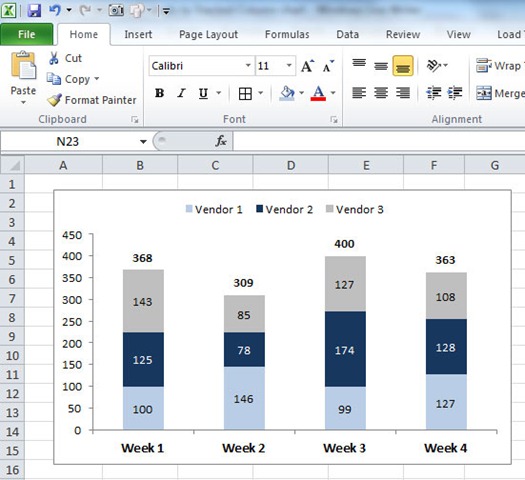This screenshot has width=525, height=480.
Task: Click the text Orientation icon
Action: click(434, 66)
